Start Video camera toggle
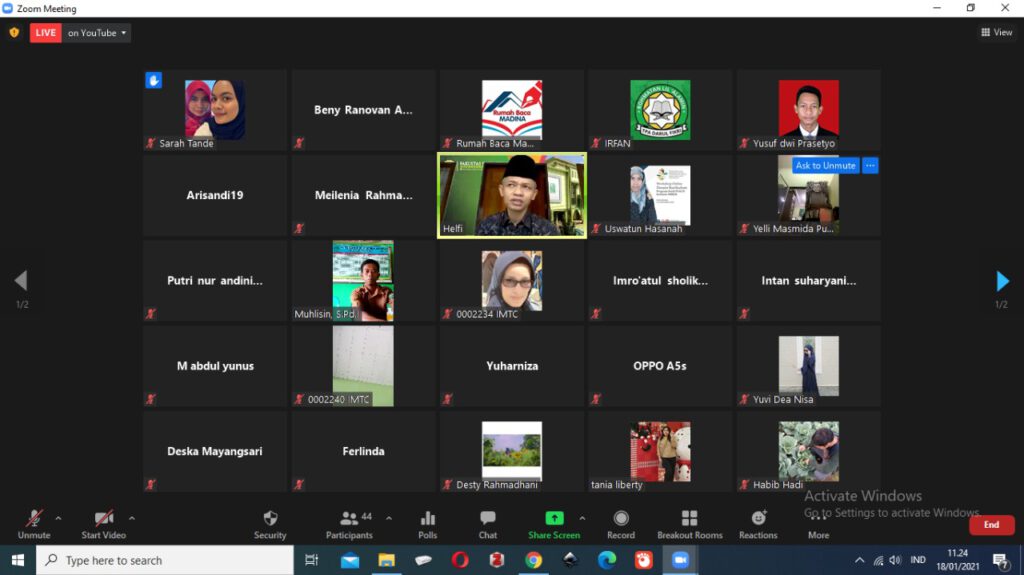Screen dimensions: 1024x575 pos(104,518)
